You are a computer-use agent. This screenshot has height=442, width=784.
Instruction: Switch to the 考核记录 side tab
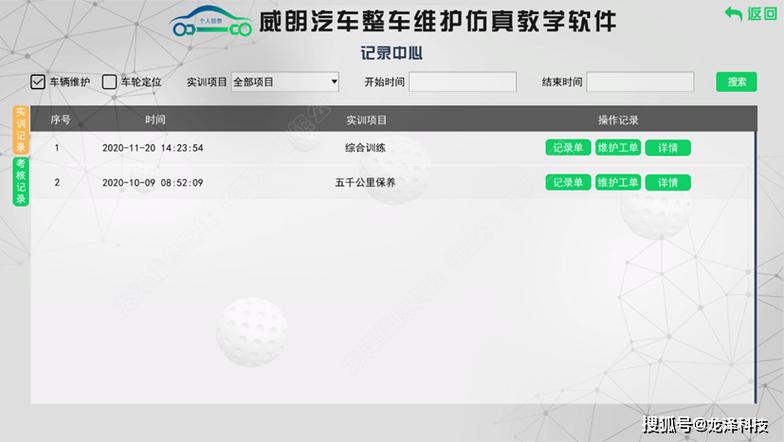[20, 181]
